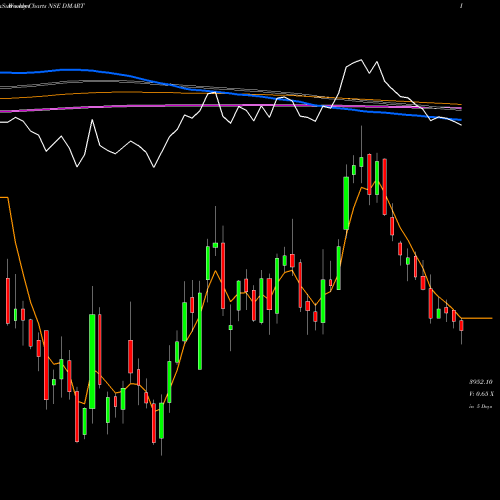Click the 8952.10 price label

click(x=481, y=382)
